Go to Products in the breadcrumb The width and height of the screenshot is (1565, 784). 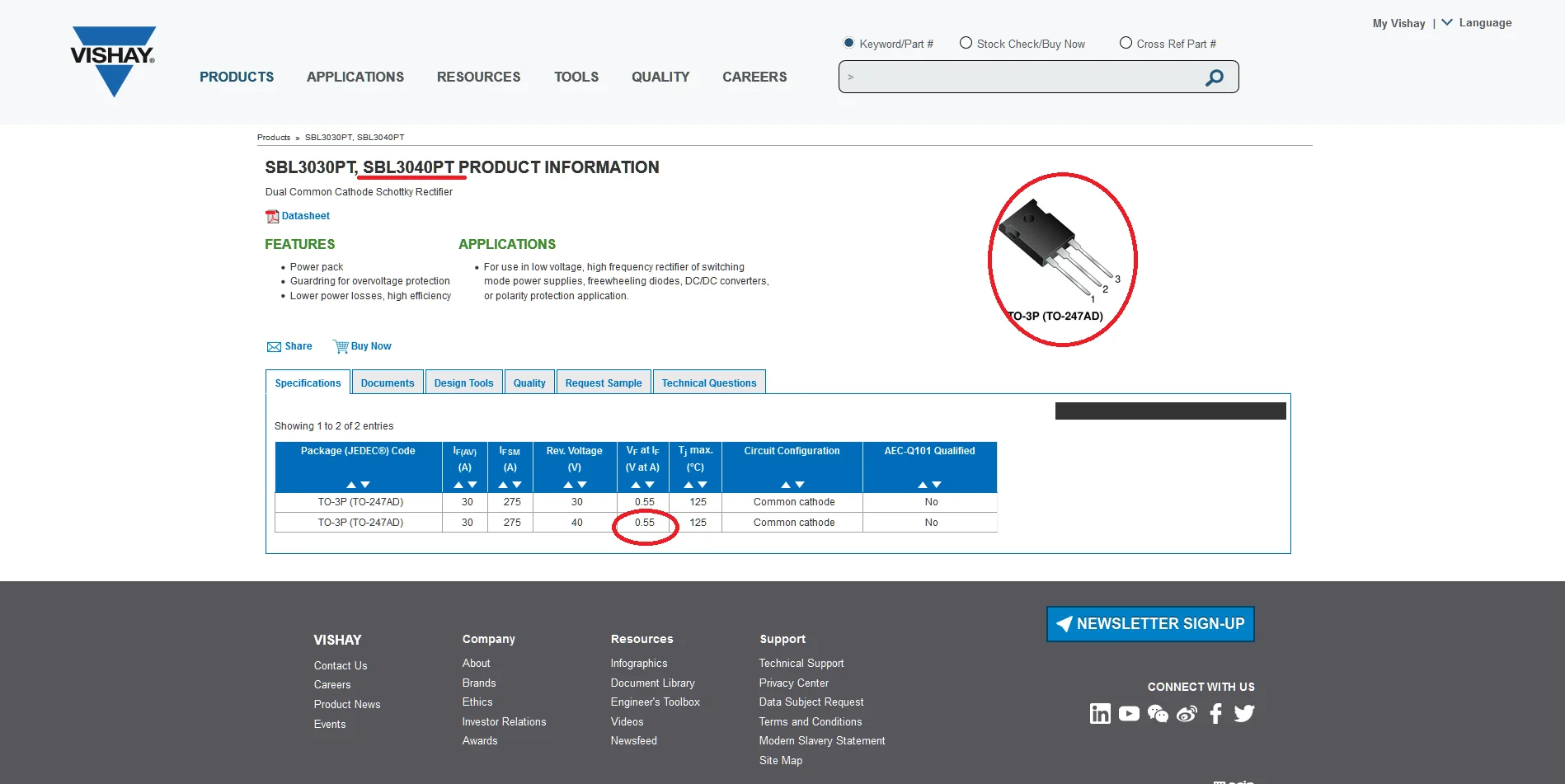pyautogui.click(x=274, y=138)
